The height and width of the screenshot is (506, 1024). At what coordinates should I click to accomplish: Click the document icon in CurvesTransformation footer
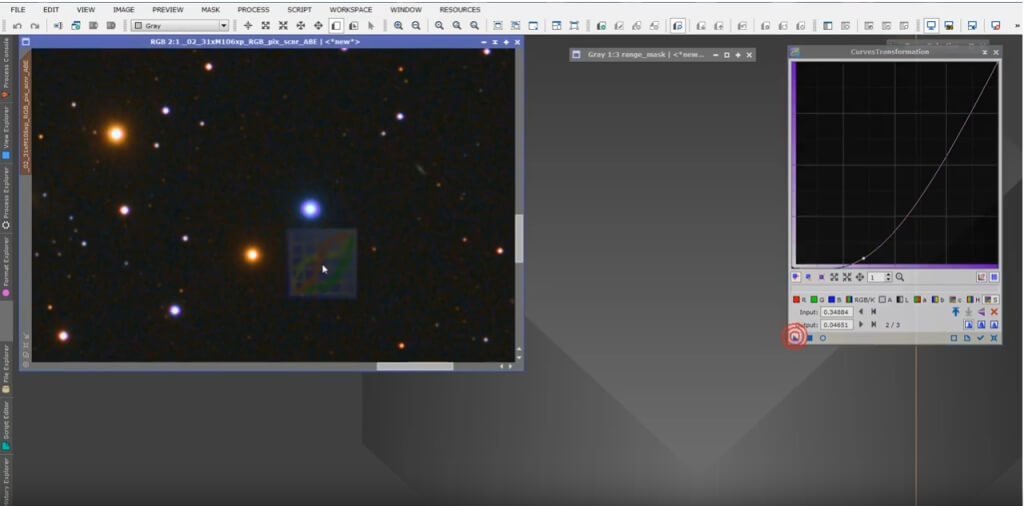click(x=967, y=338)
